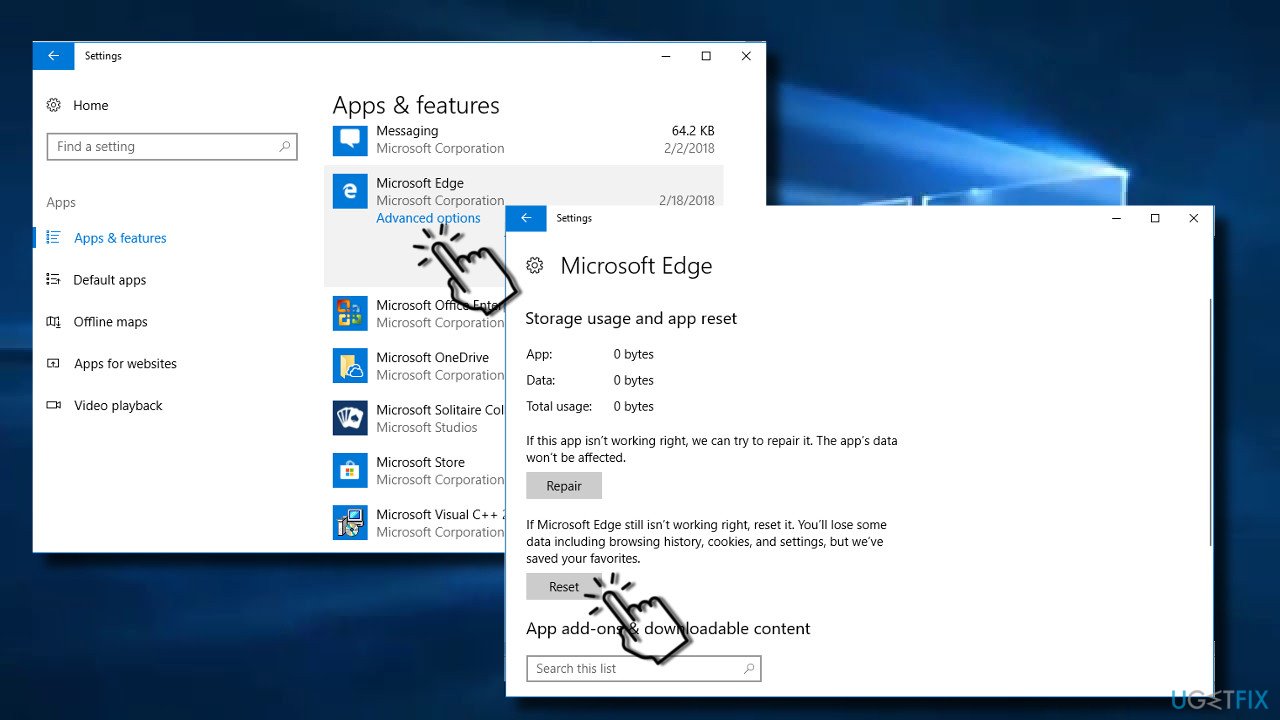This screenshot has width=1280, height=720.
Task: Close the Microsoft Edge settings window
Action: point(1193,218)
